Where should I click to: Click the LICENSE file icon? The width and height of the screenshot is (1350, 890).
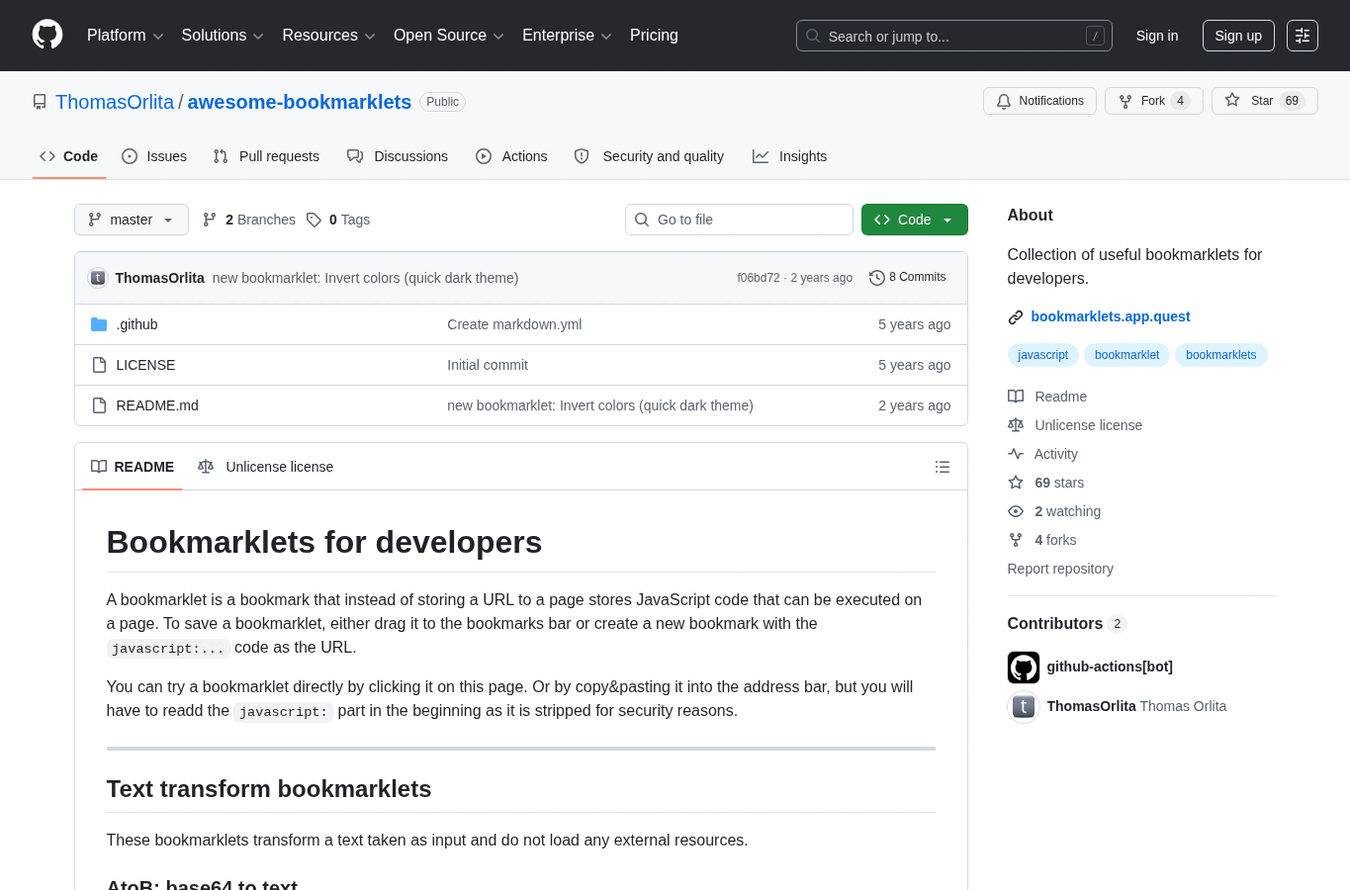(x=99, y=365)
